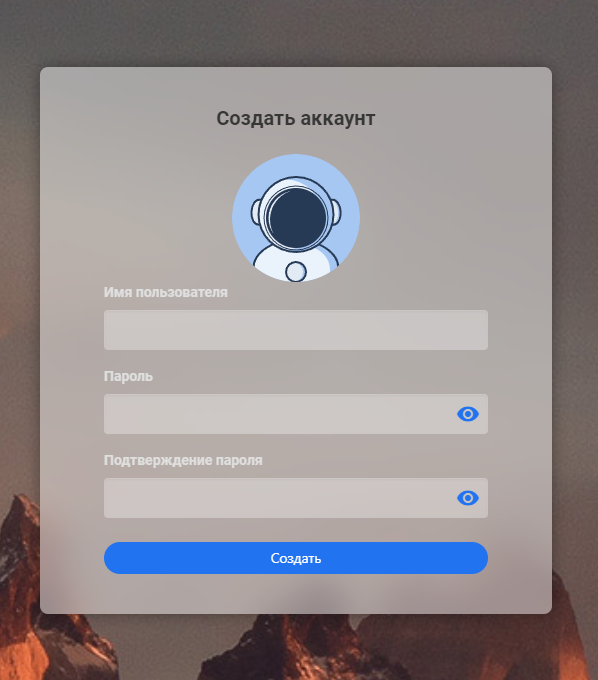This screenshot has height=680, width=598.
Task: Click the Имя пользователя label
Action: 166,292
